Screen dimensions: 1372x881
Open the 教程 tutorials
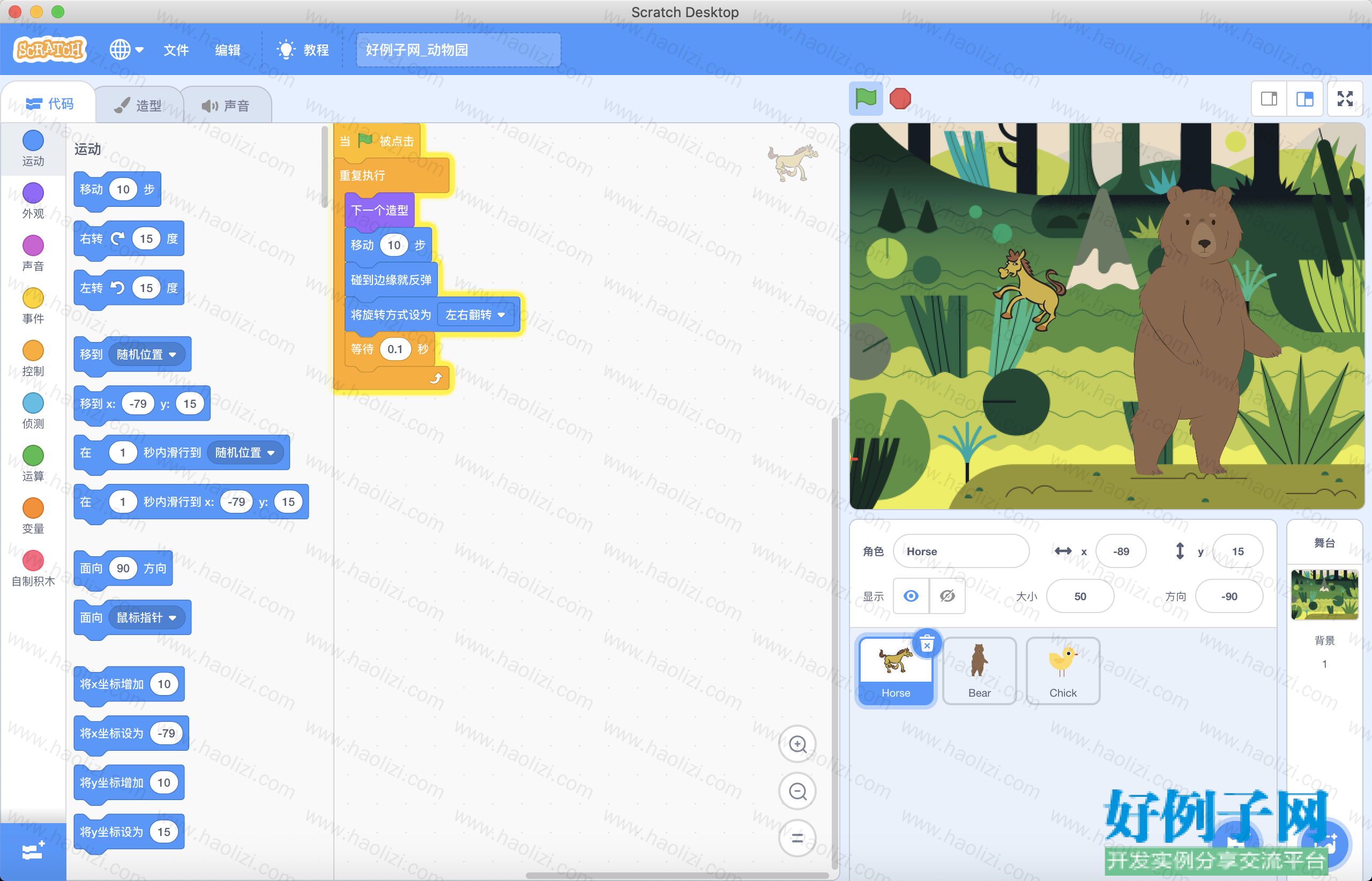[303, 50]
